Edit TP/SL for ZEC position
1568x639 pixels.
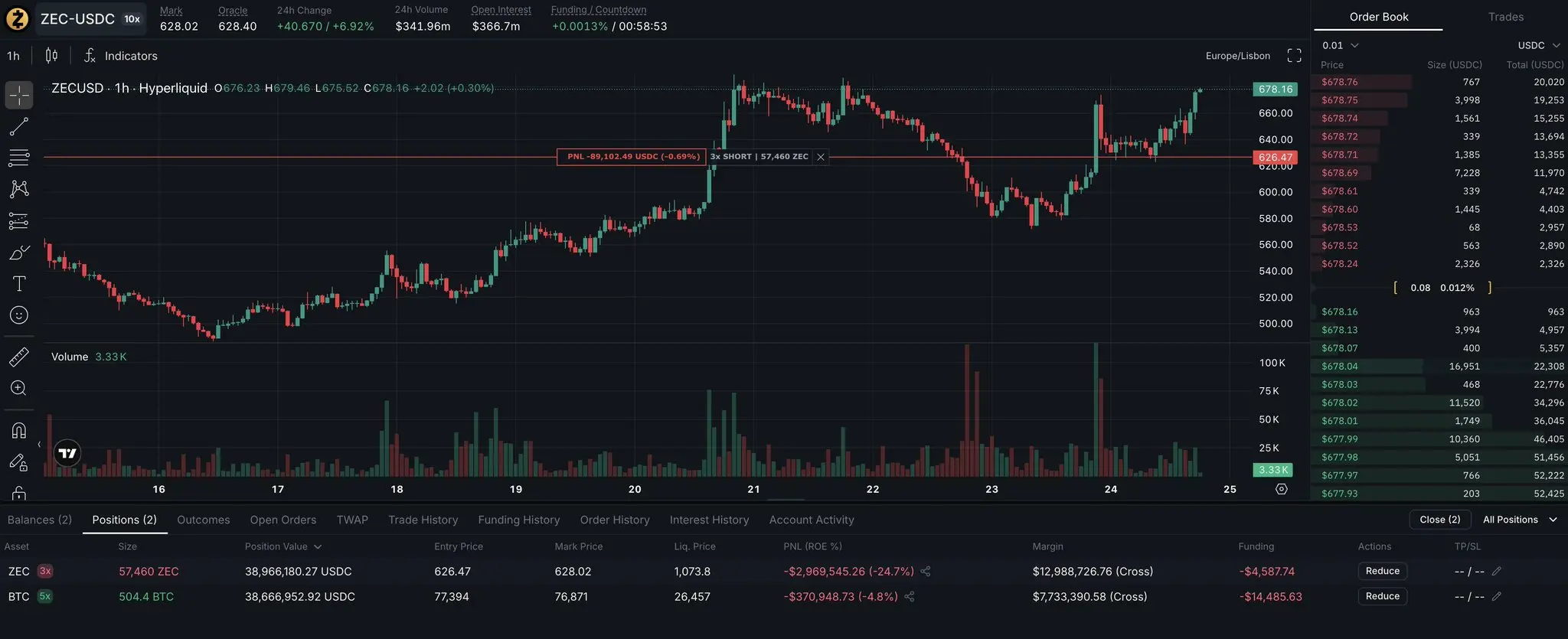(x=1497, y=571)
